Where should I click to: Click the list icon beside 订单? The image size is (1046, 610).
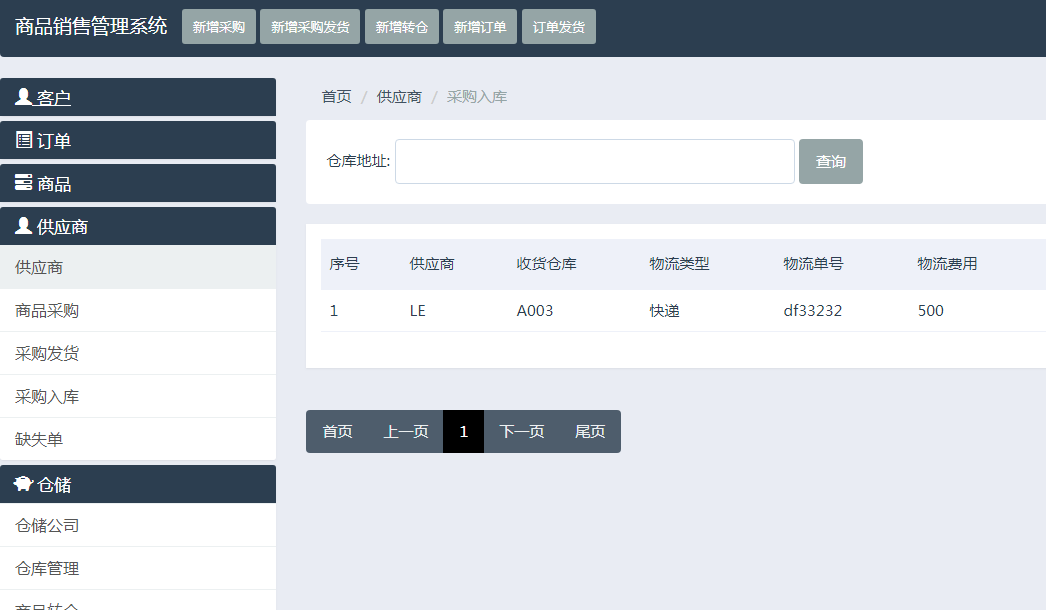point(24,140)
